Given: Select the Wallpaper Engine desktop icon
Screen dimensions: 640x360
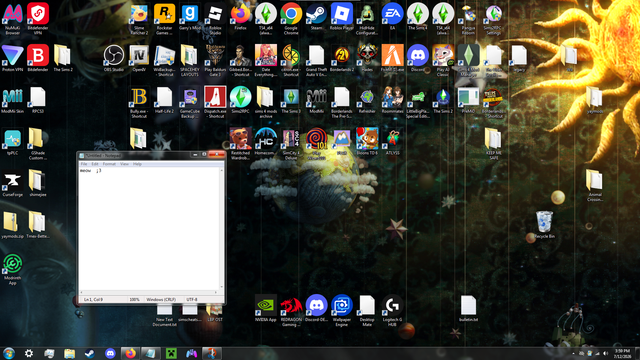Looking at the screenshot, I should 342,310.
